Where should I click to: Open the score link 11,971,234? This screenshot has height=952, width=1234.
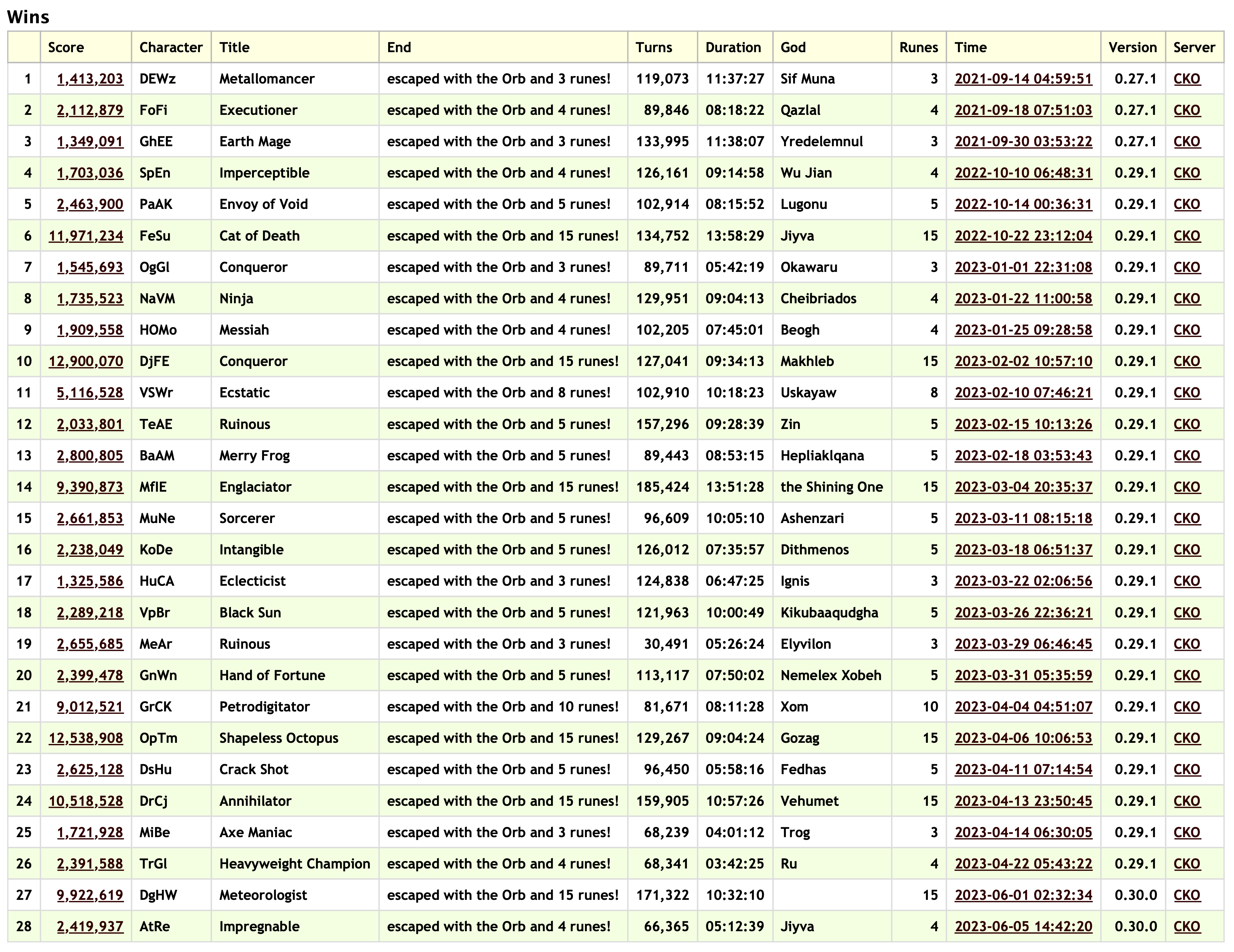coord(86,235)
